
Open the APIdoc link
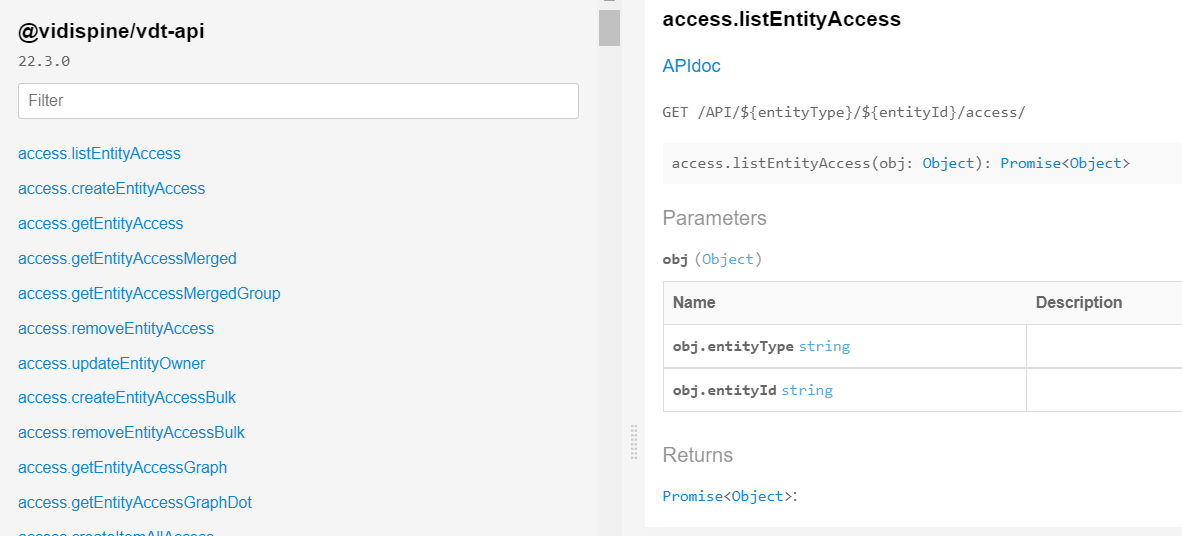691,66
